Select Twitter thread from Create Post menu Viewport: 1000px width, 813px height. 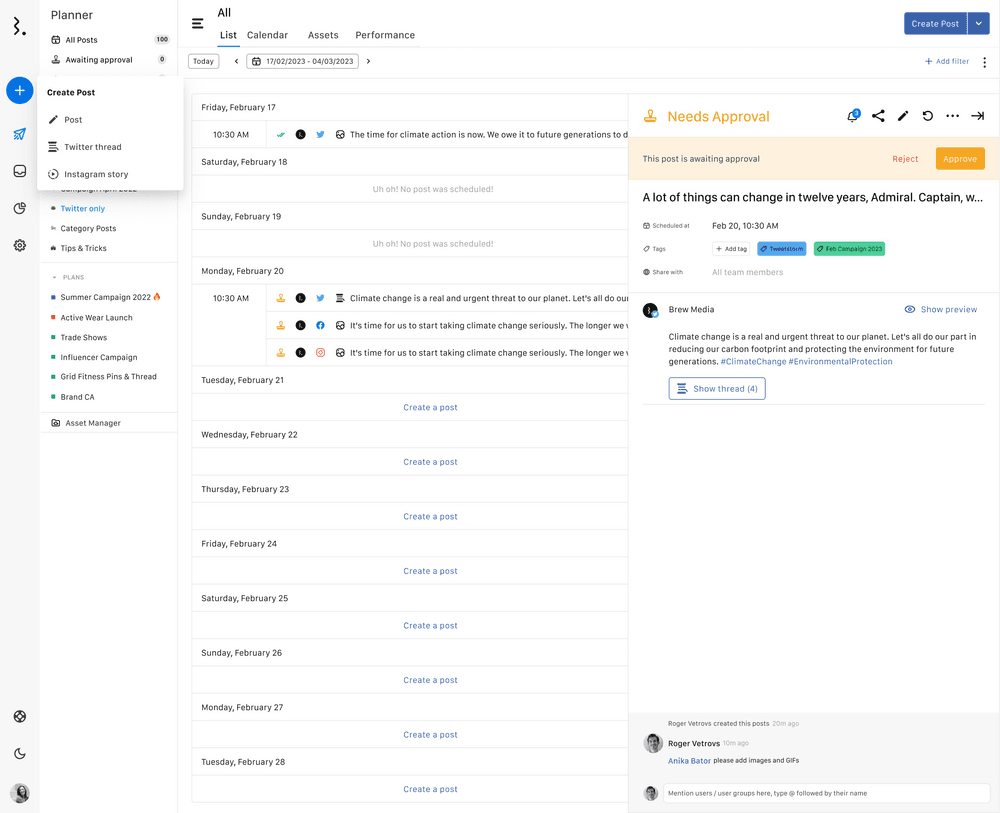(x=92, y=147)
